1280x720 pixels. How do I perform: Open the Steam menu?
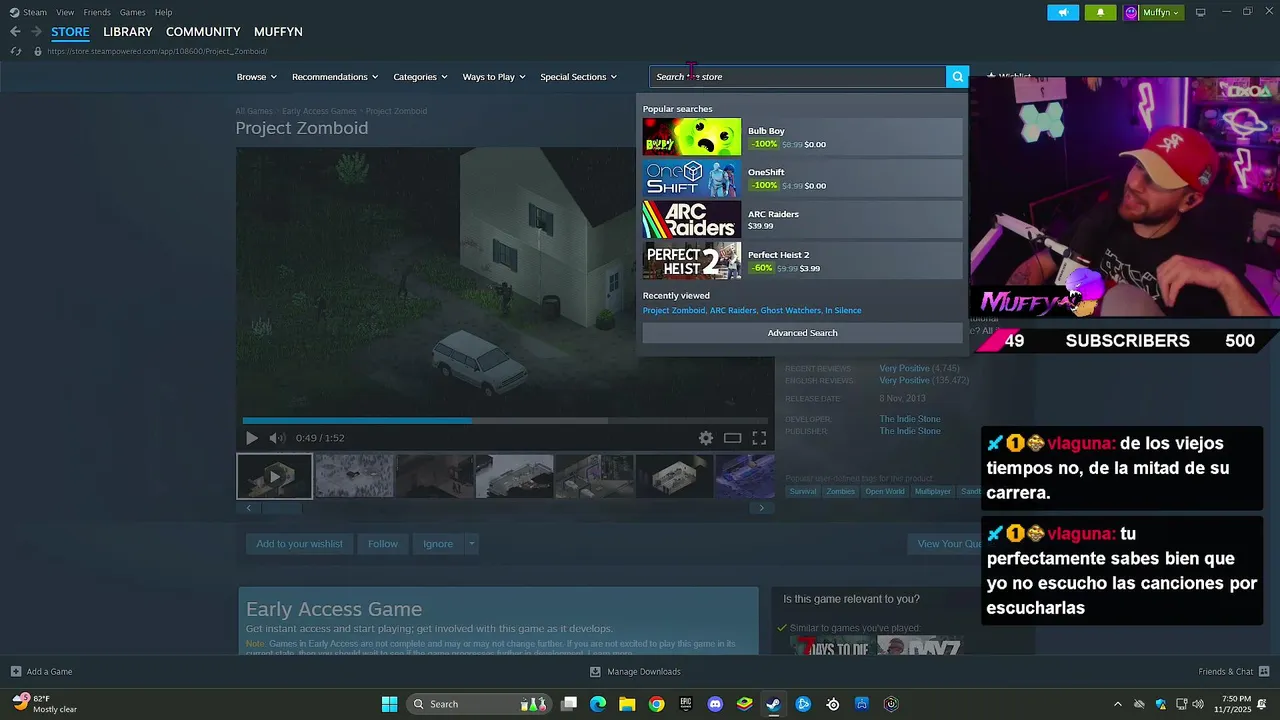(28, 12)
